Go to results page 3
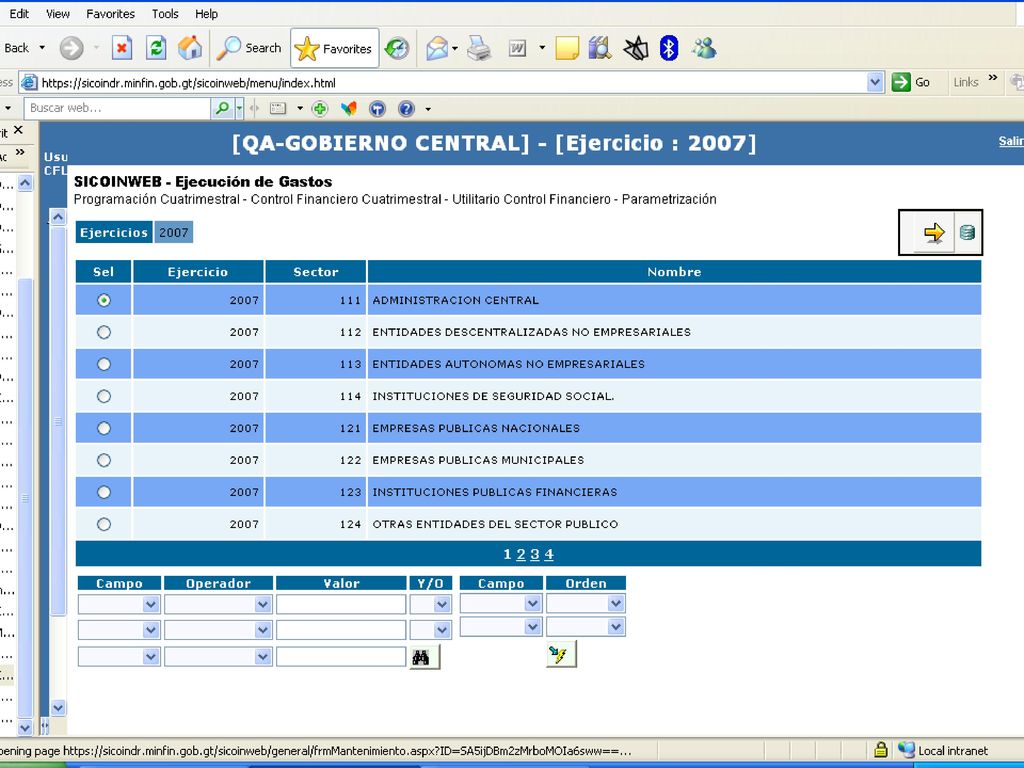1024x768 pixels. [535, 554]
